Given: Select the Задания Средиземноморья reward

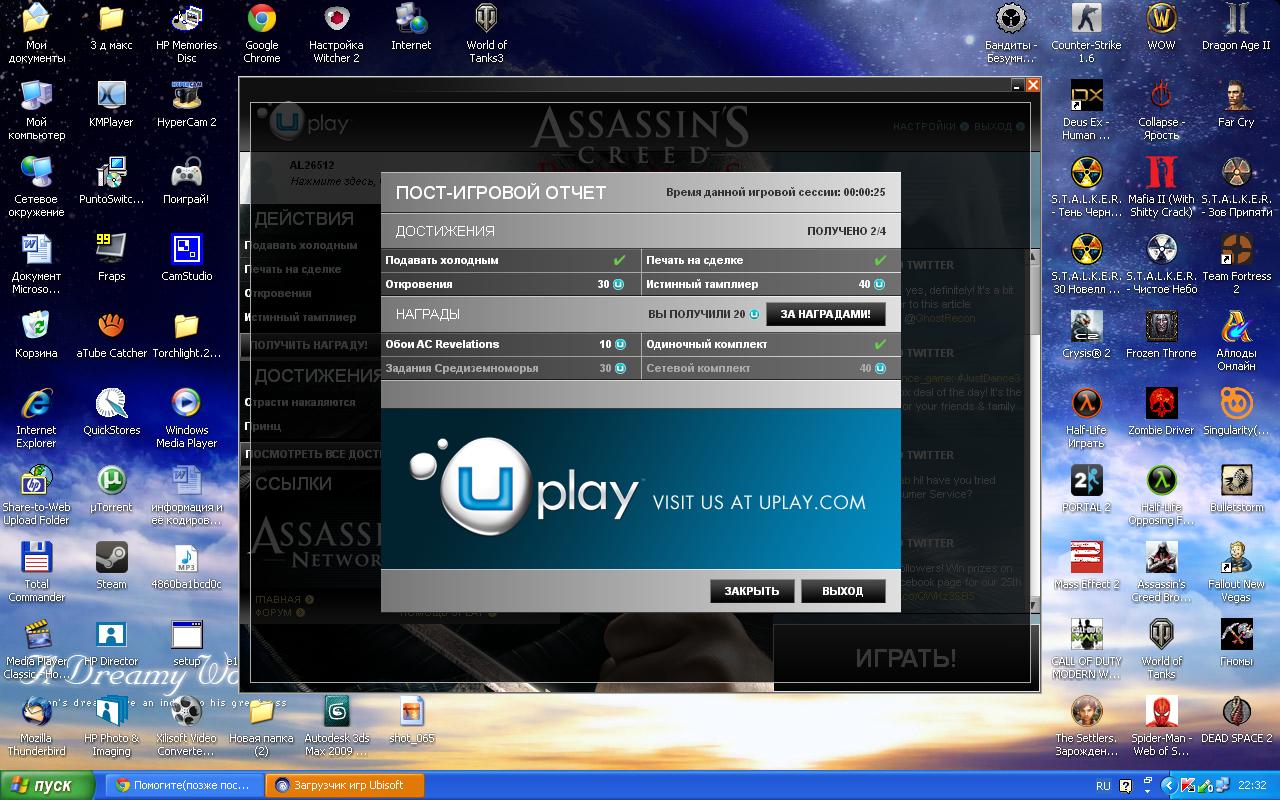Looking at the screenshot, I should [x=510, y=368].
